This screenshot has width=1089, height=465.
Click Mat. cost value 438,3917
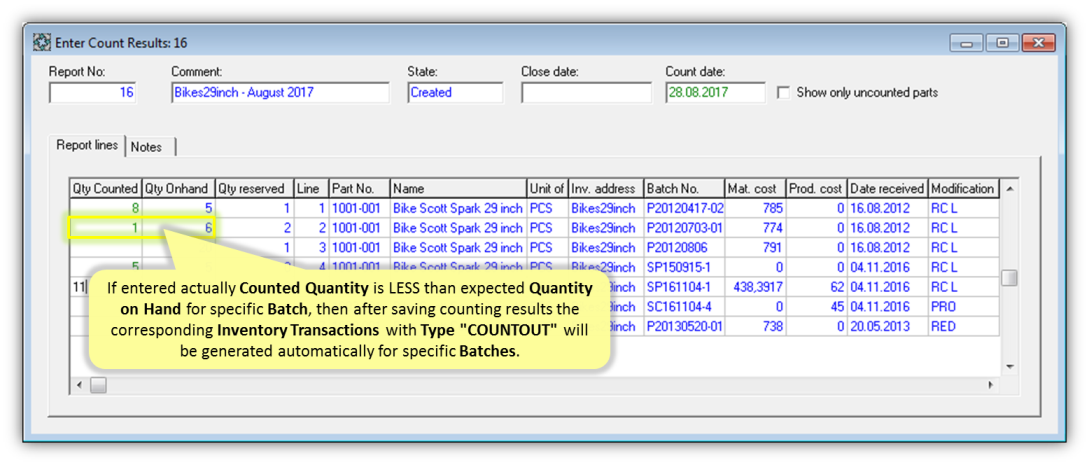tap(755, 286)
